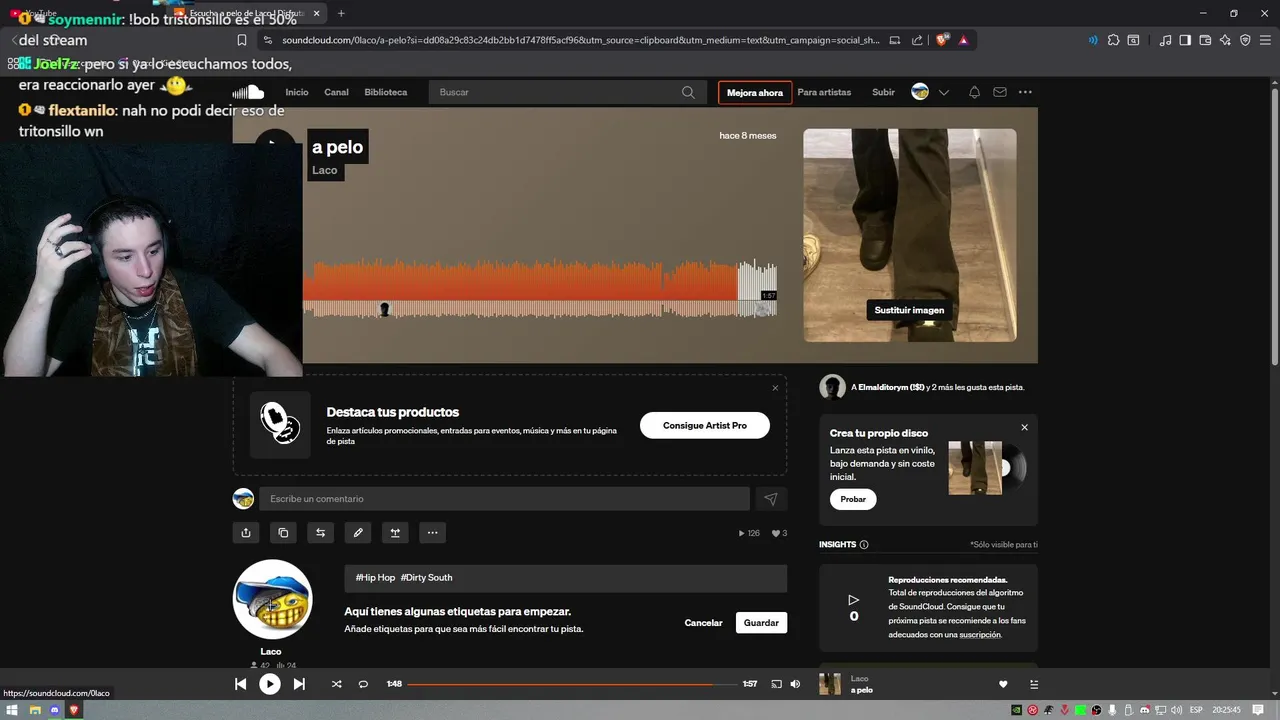Open the Windows Start button
The height and width of the screenshot is (720, 1280).
pos(13,710)
